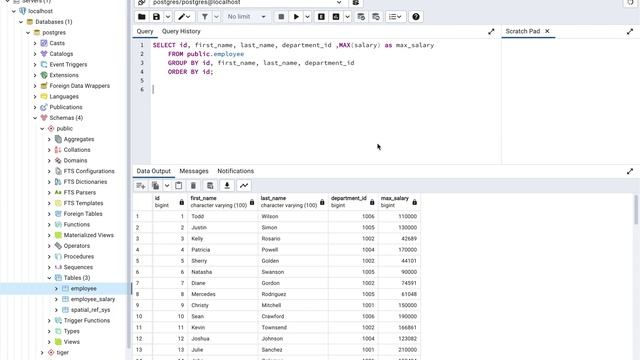Expand the Casts node

pyautogui.click(x=35, y=43)
